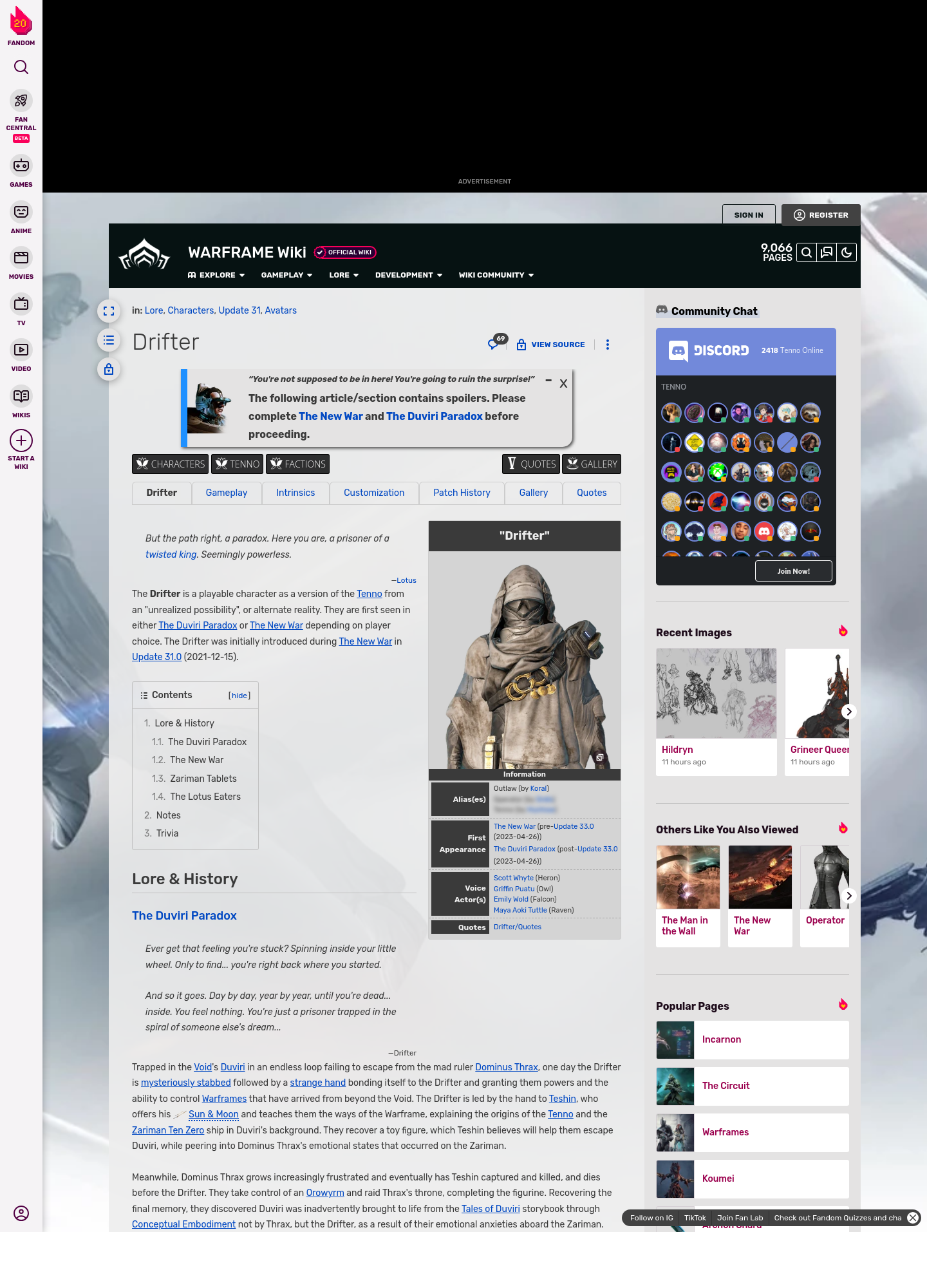Show next Recent Images with arrow

849,712
